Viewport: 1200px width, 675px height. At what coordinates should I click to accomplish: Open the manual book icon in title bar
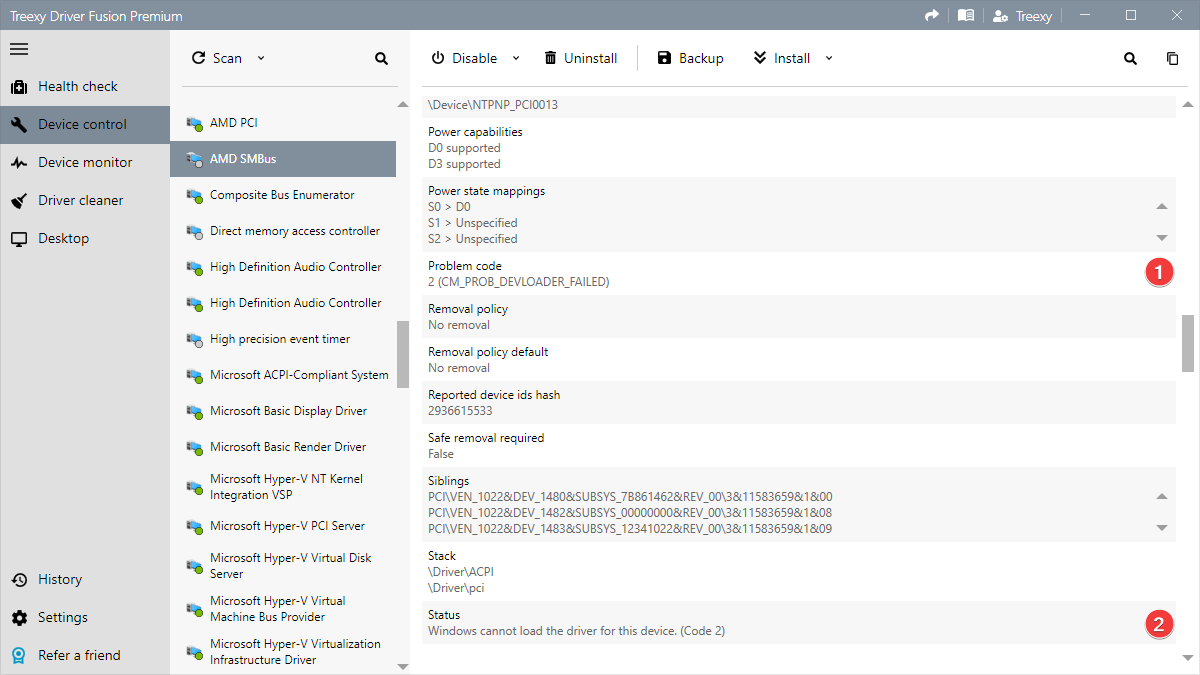pyautogui.click(x=965, y=16)
